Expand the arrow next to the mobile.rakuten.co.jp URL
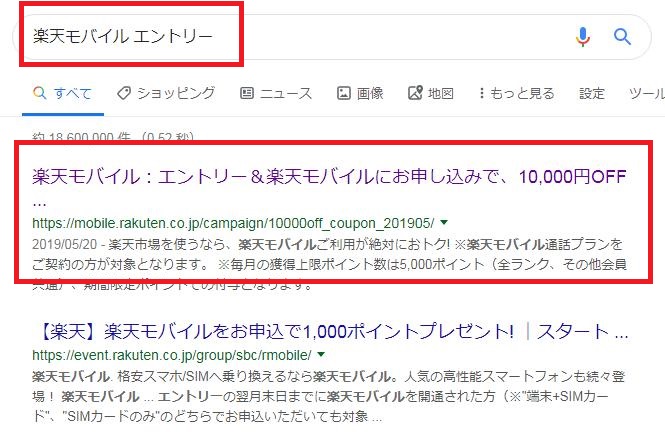Screen dimensions: 665x440 (x=444, y=222)
